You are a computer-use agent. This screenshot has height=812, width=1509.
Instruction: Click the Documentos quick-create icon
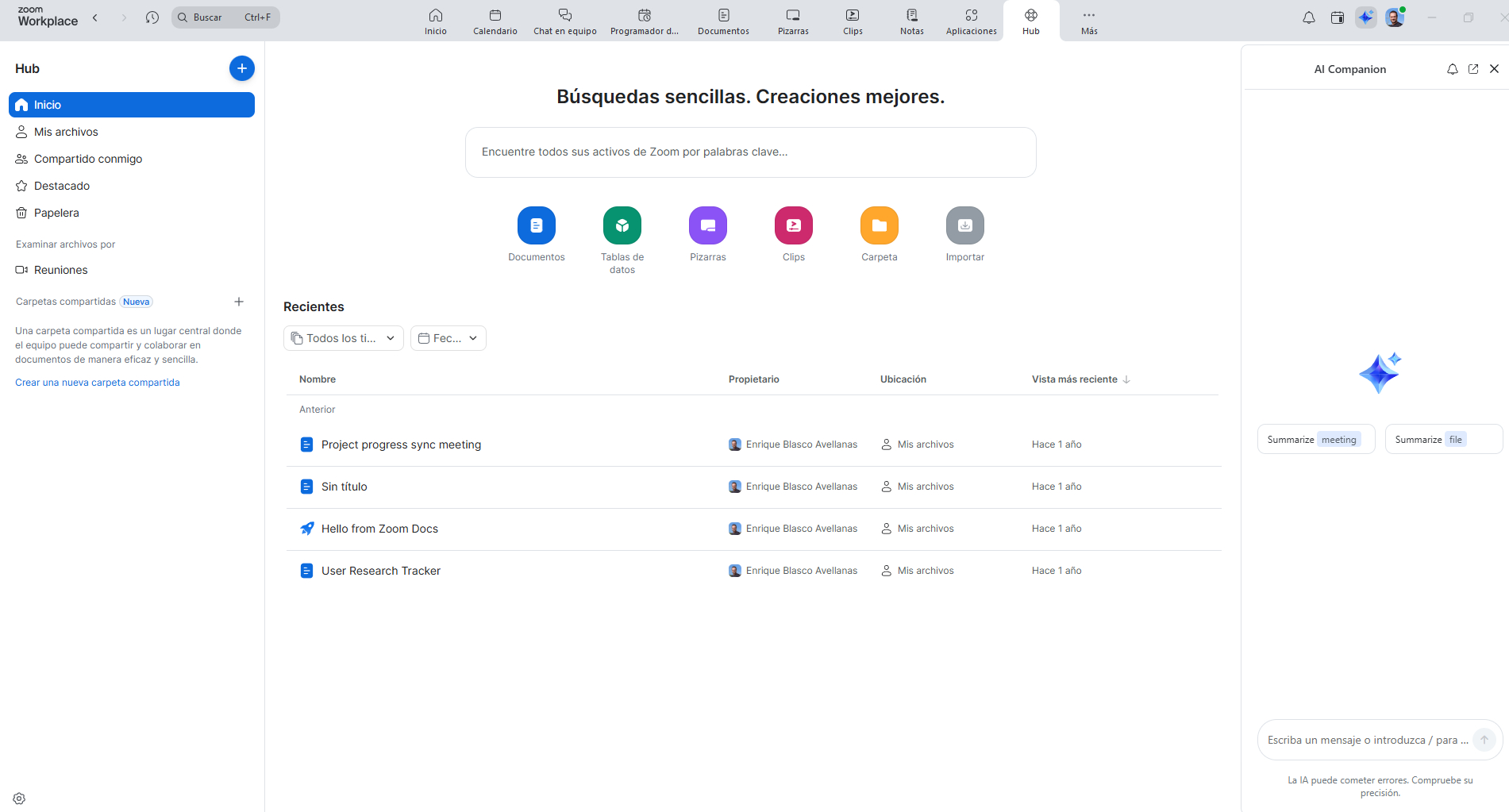coord(537,225)
